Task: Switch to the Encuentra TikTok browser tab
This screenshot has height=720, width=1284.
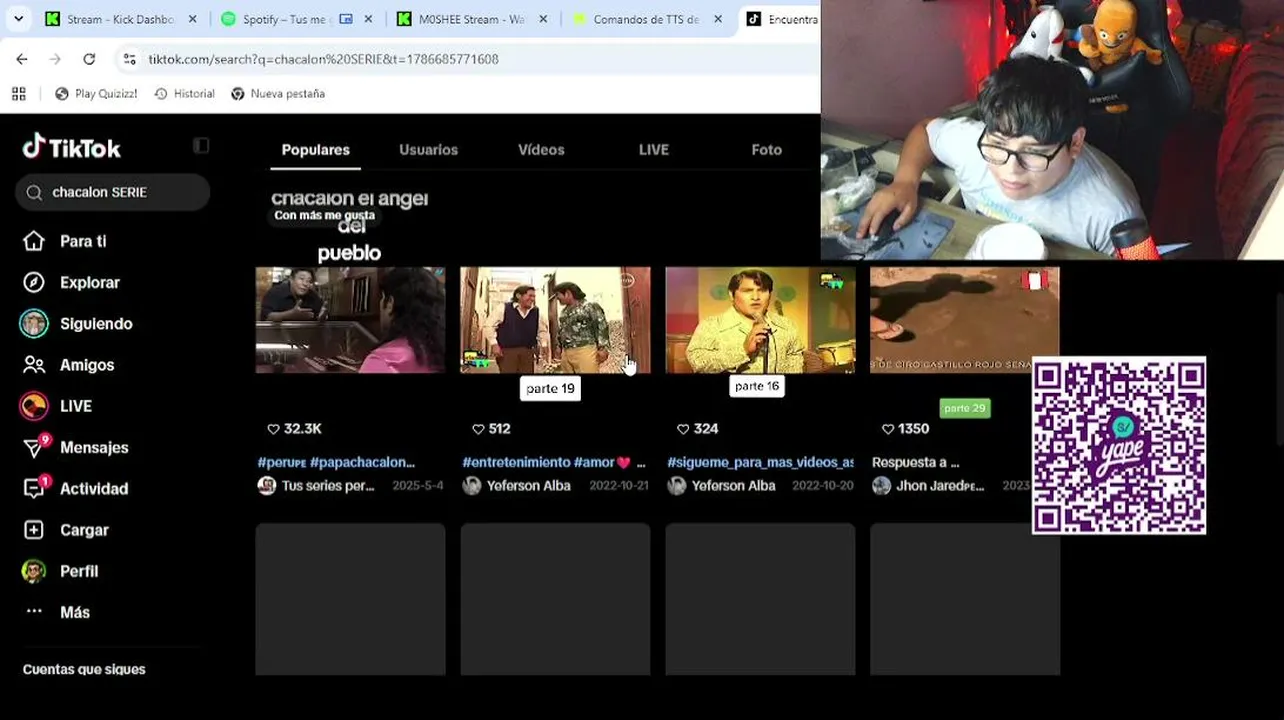Action: pos(780,19)
